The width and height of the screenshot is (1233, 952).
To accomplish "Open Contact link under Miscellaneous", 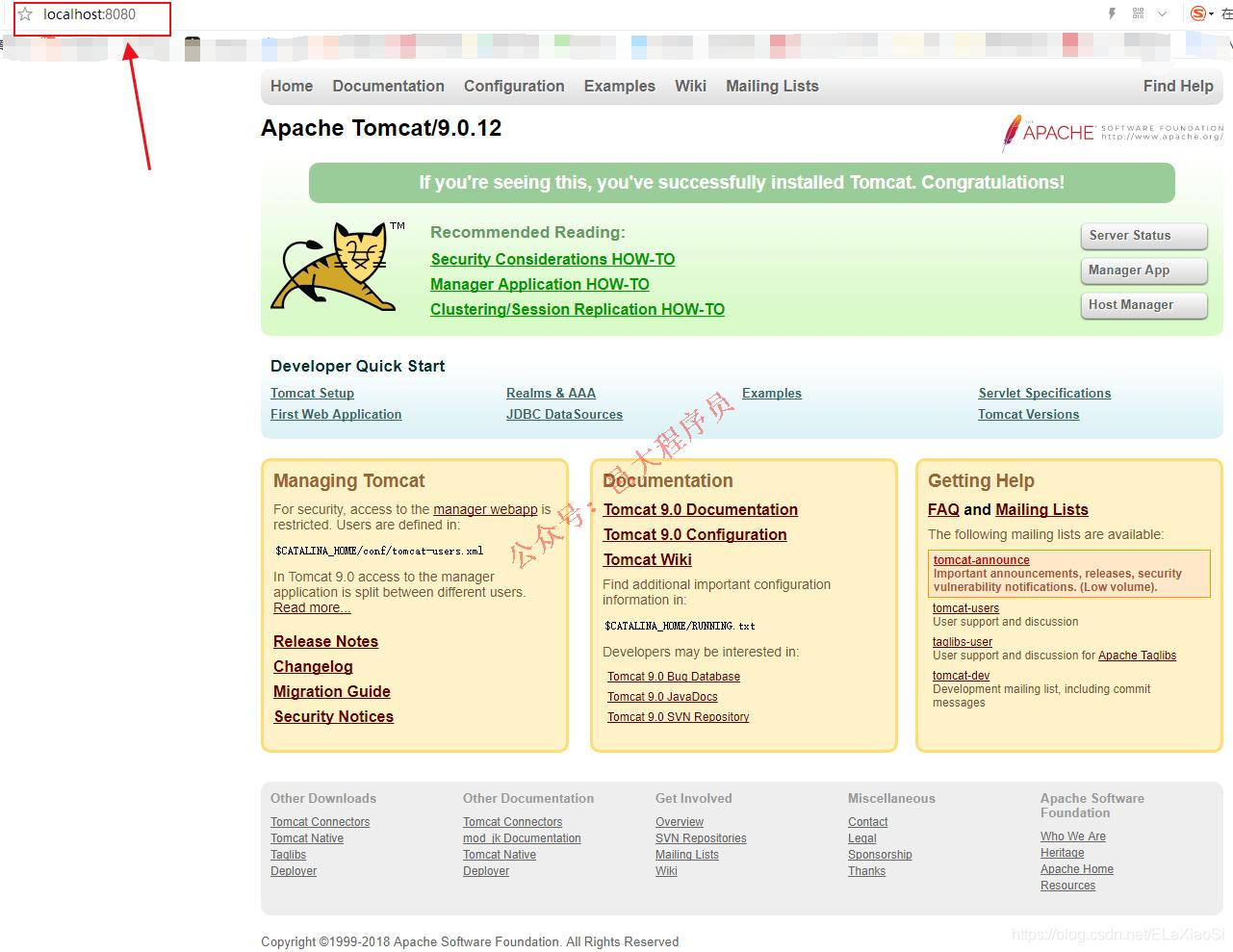I will point(868,822).
